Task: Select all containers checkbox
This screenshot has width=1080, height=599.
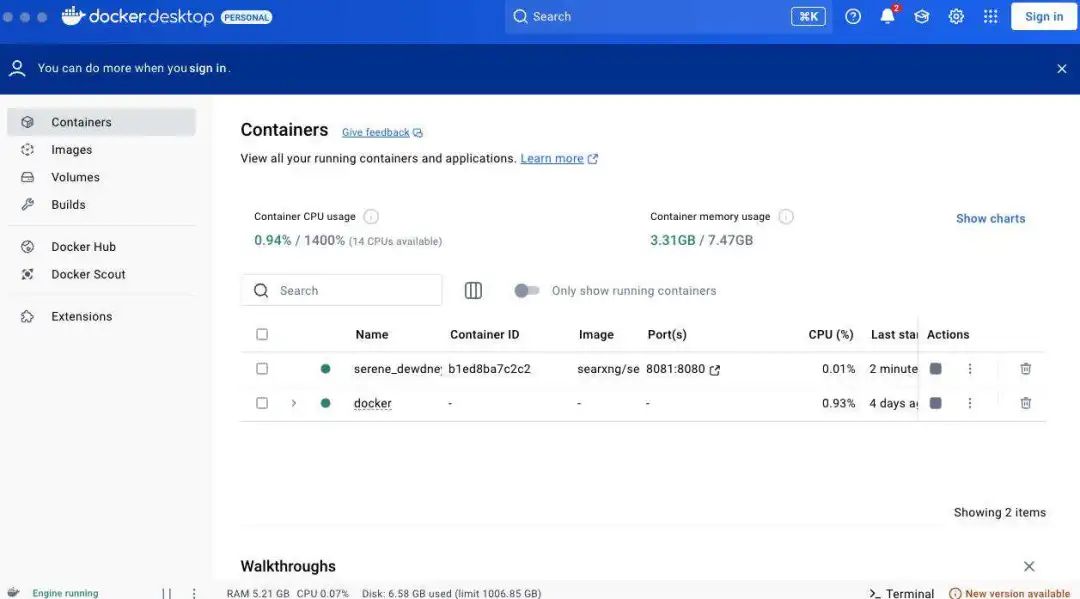Action: pyautogui.click(x=262, y=335)
